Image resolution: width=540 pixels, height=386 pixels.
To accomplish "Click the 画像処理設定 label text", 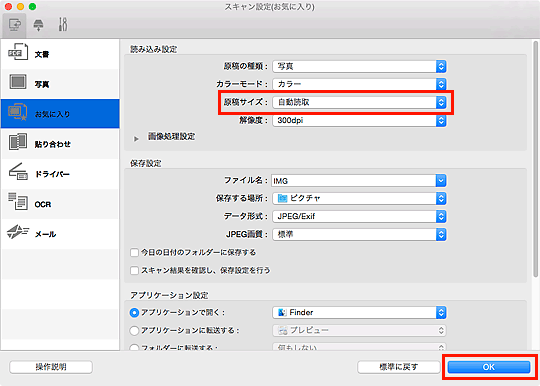I will coord(172,137).
